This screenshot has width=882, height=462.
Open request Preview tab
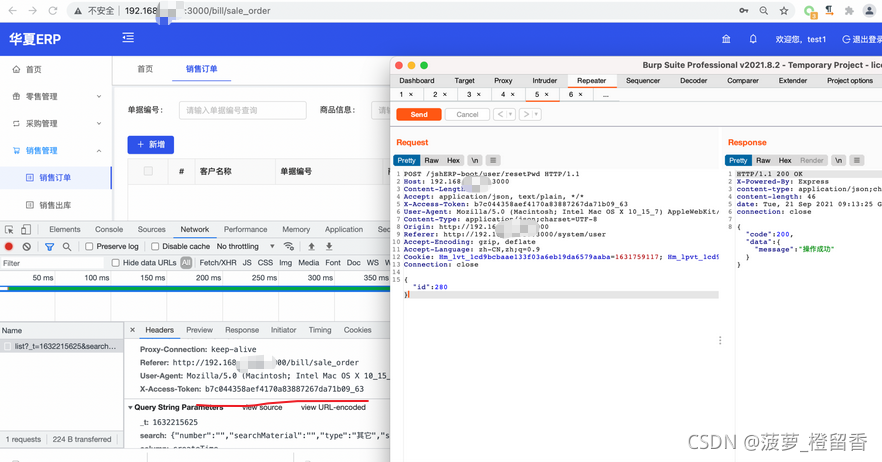200,330
